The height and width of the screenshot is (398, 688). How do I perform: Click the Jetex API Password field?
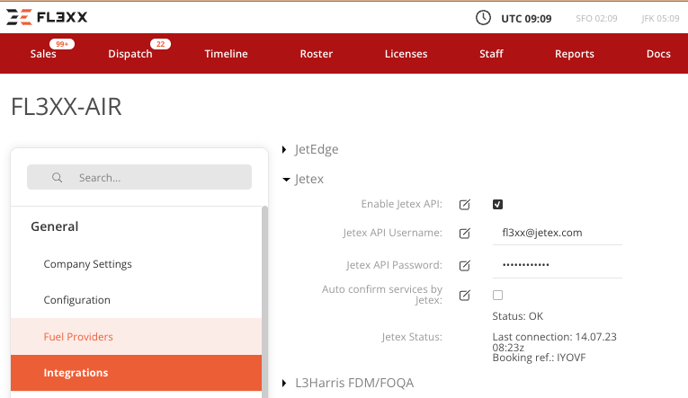557,265
